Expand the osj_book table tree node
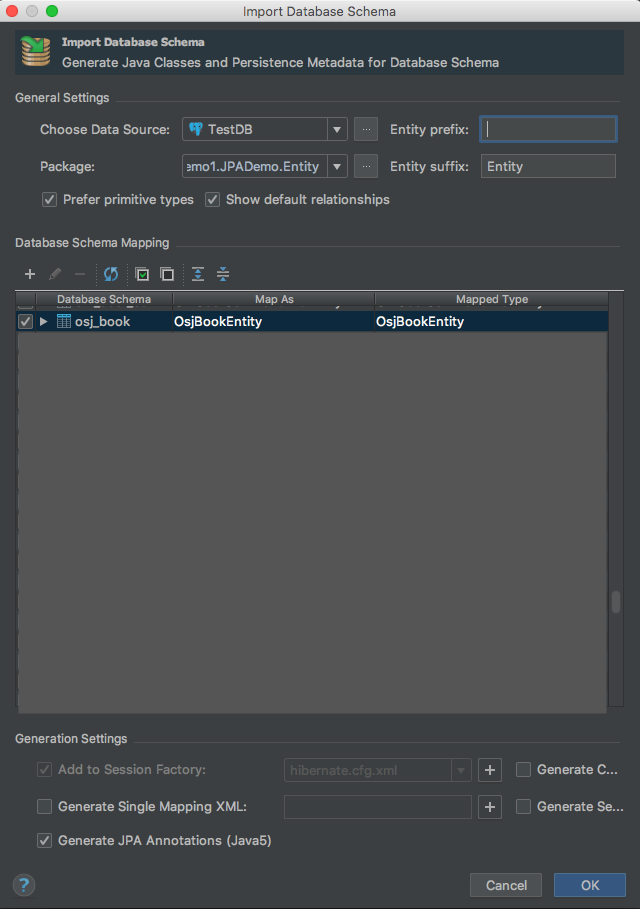Viewport: 640px width, 909px height. pos(43,322)
